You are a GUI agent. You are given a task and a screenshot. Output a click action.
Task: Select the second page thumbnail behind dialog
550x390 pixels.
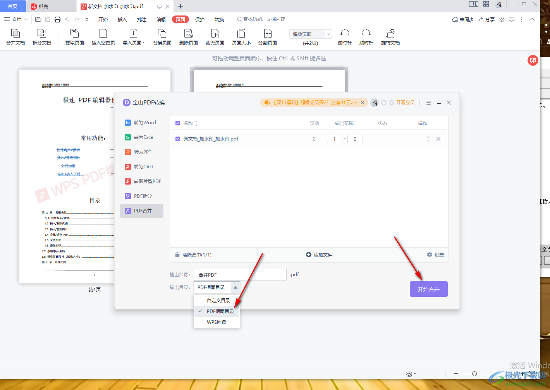tap(269, 80)
